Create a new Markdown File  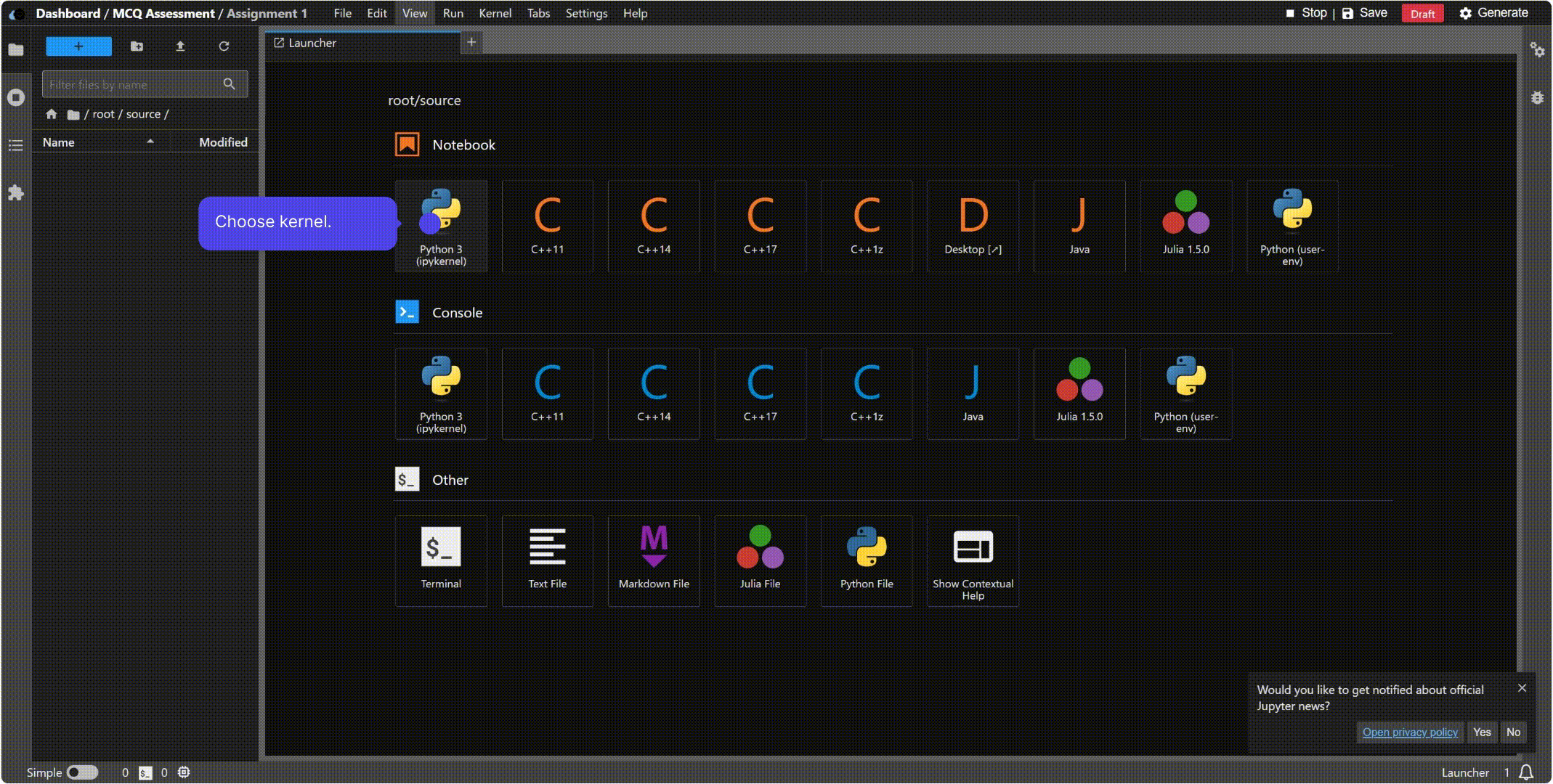(x=654, y=561)
